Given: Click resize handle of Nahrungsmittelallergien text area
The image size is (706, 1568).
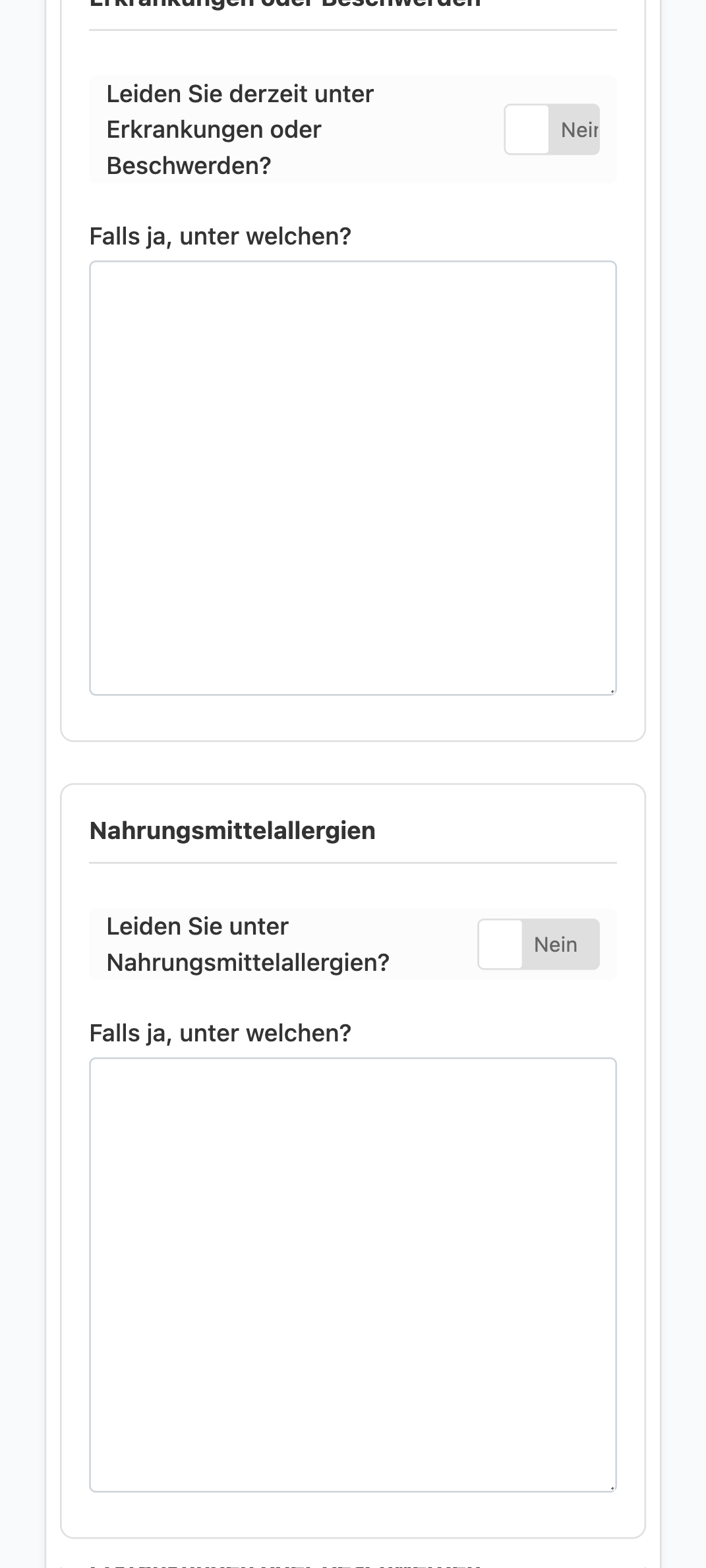Looking at the screenshot, I should 612,1487.
